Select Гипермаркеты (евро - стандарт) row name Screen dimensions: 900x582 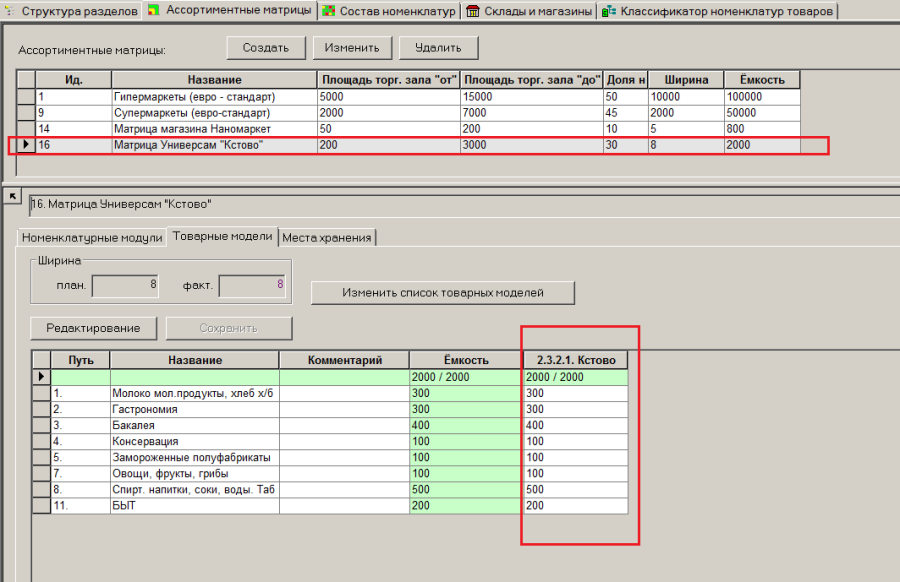pos(214,96)
